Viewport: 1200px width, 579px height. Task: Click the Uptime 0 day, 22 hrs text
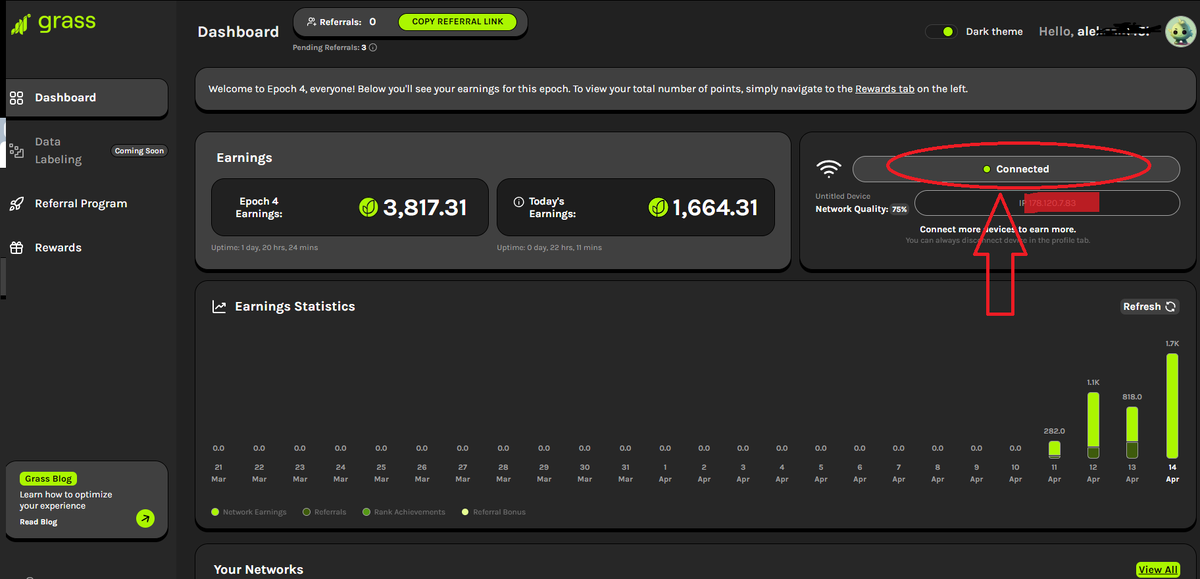(x=550, y=247)
